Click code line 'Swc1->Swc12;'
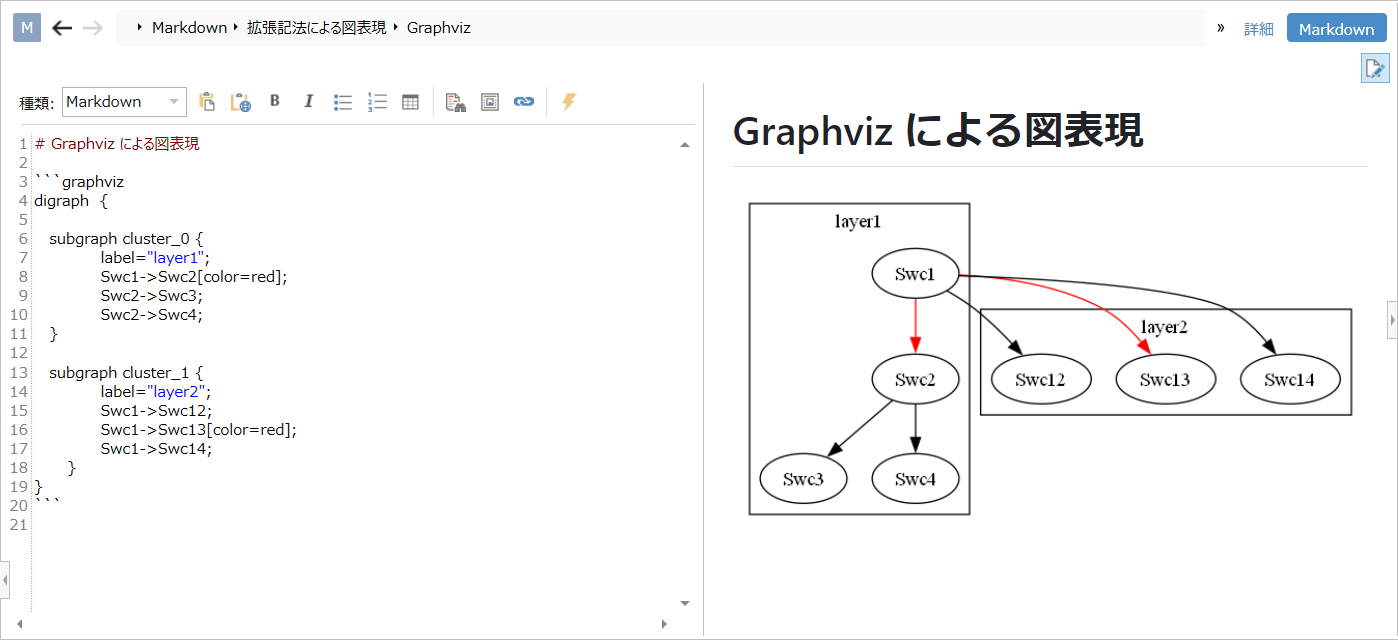 click(156, 410)
